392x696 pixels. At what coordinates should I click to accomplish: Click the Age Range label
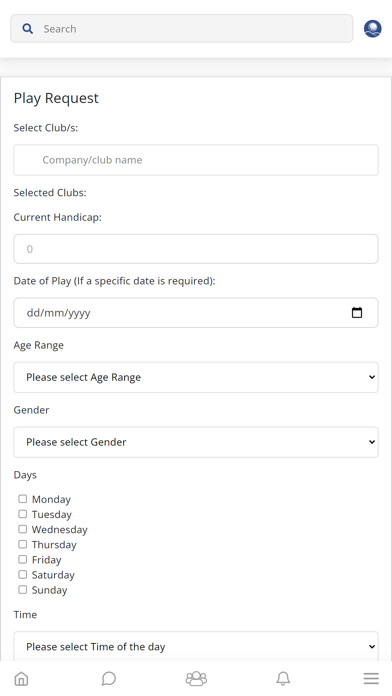[39, 345]
